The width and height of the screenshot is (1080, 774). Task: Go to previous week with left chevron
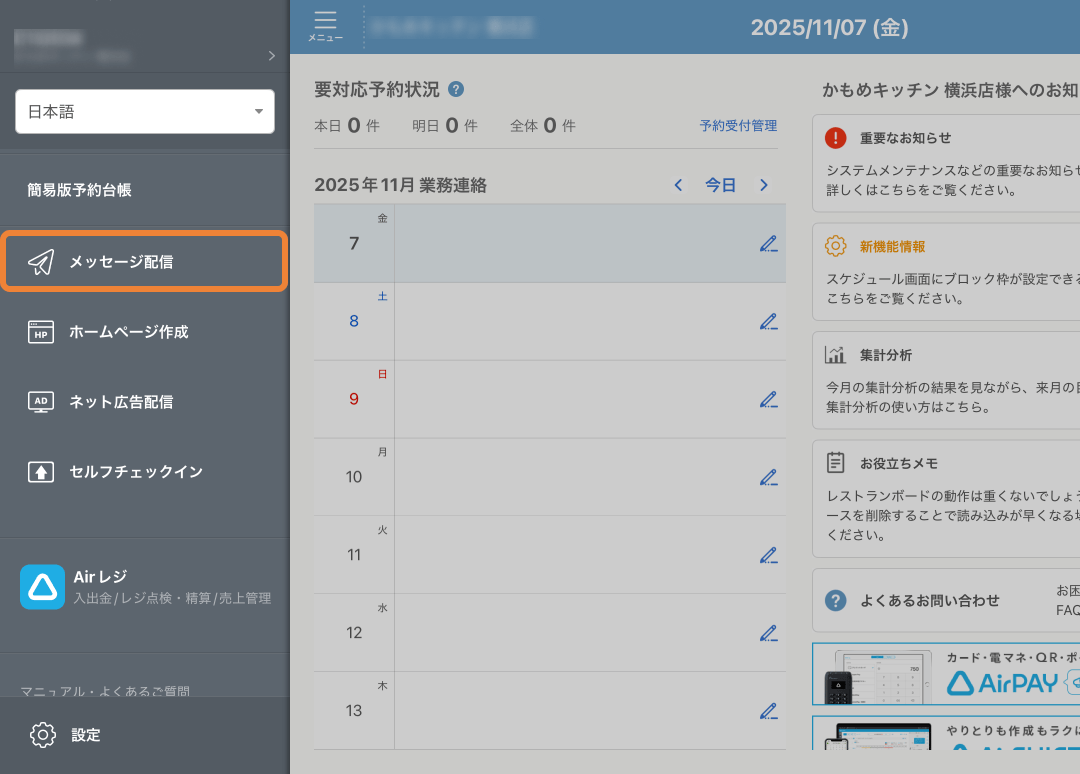click(x=678, y=185)
